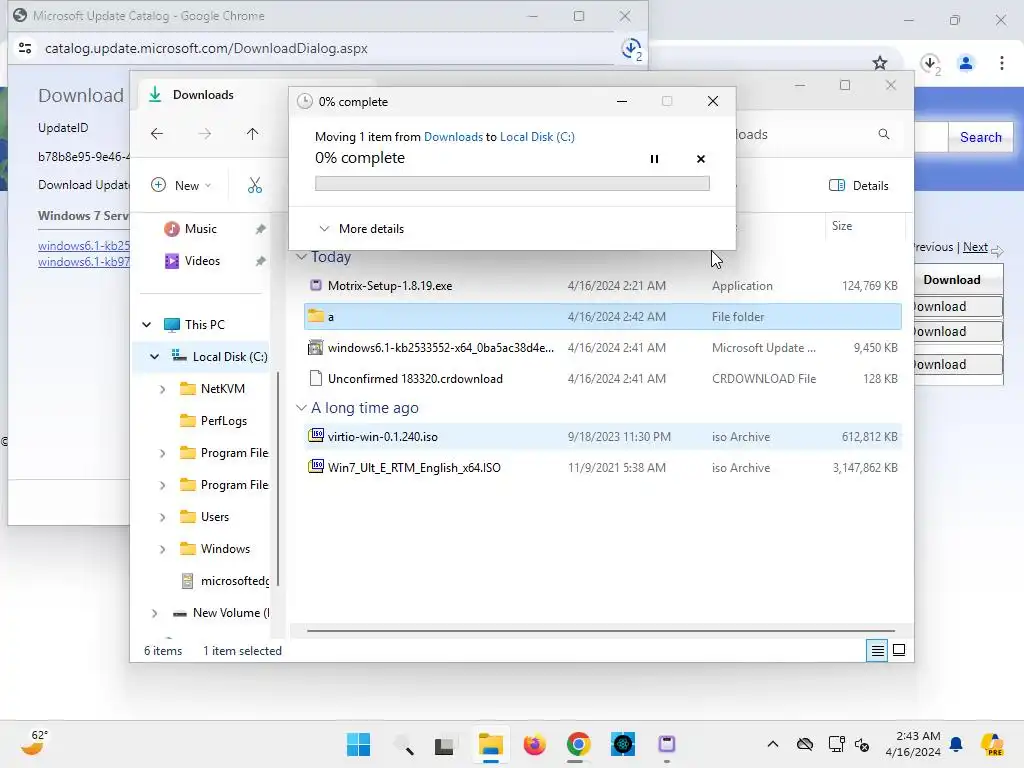This screenshot has width=1024, height=768.
Task: Go up one folder level
Action: [x=252, y=134]
